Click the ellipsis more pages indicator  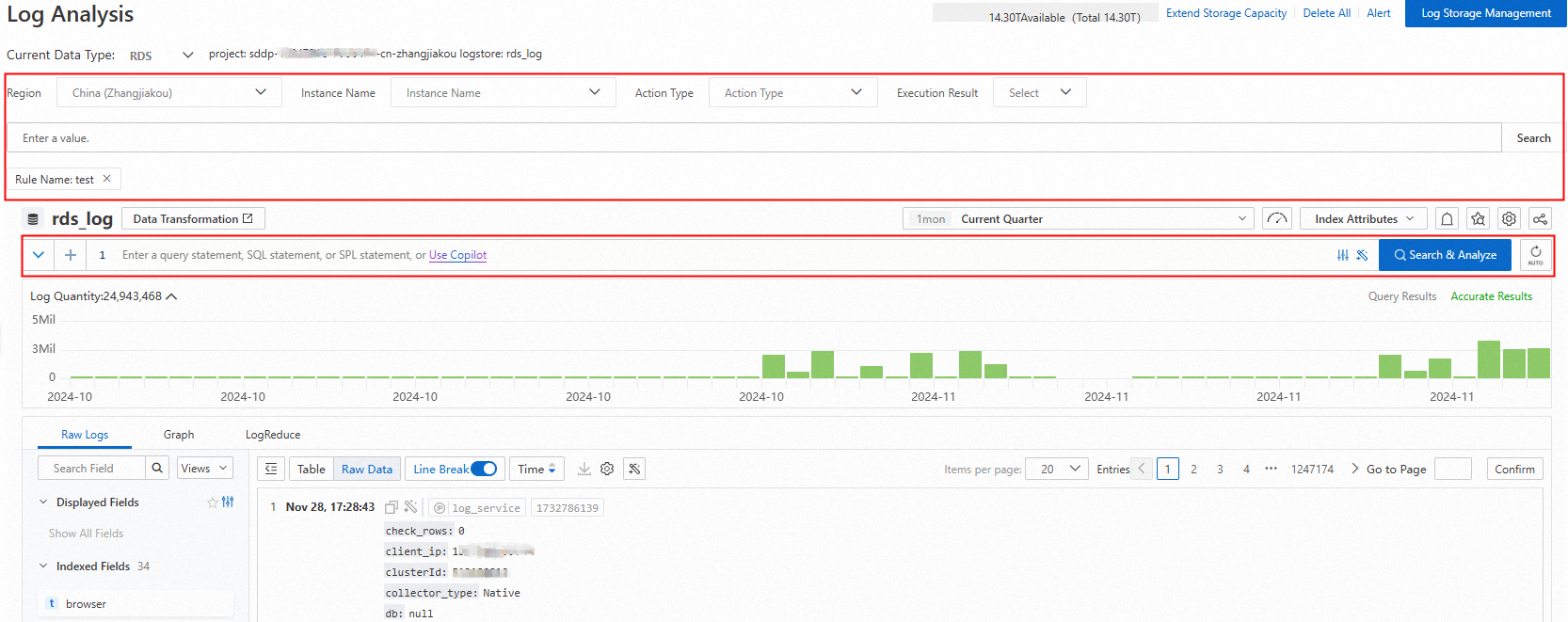[1271, 469]
